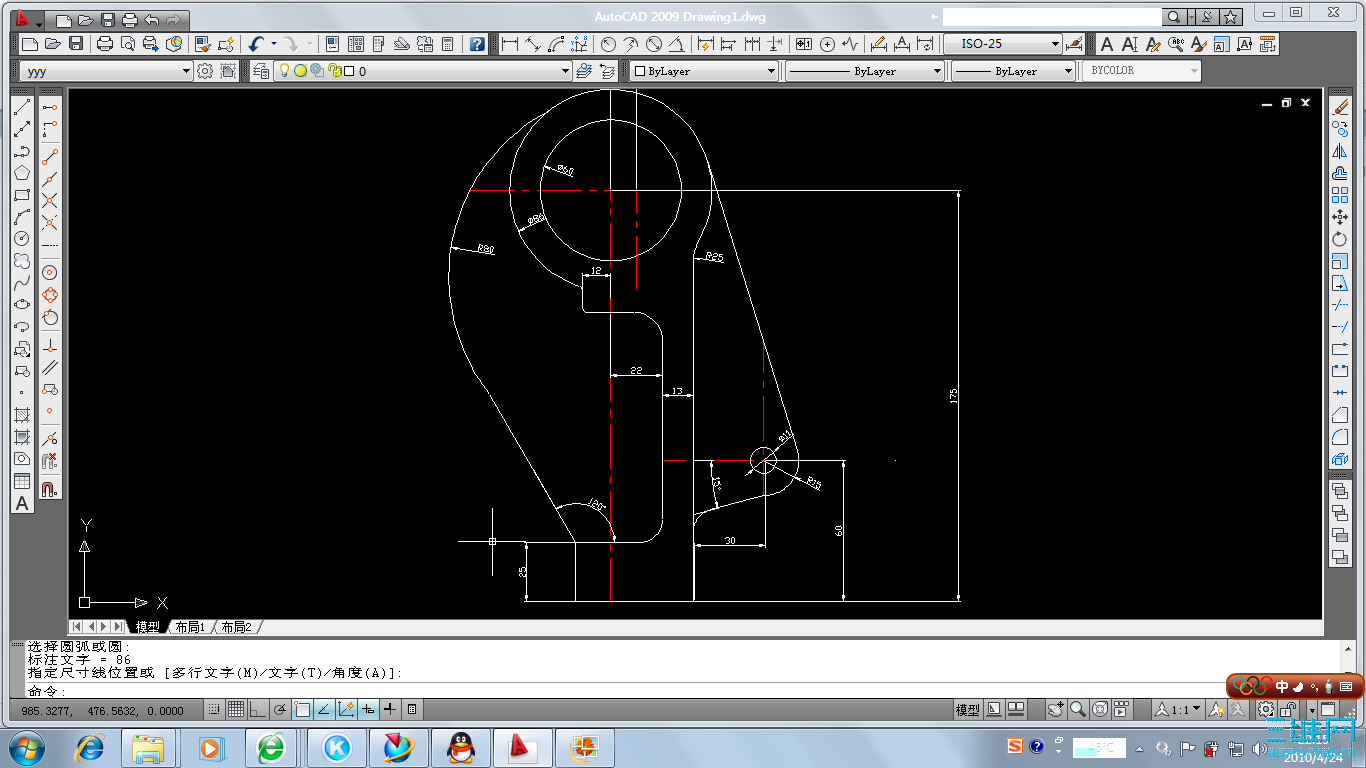Screen dimensions: 1366x768
Task: Open QQ penguin icon in taskbar
Action: point(459,747)
